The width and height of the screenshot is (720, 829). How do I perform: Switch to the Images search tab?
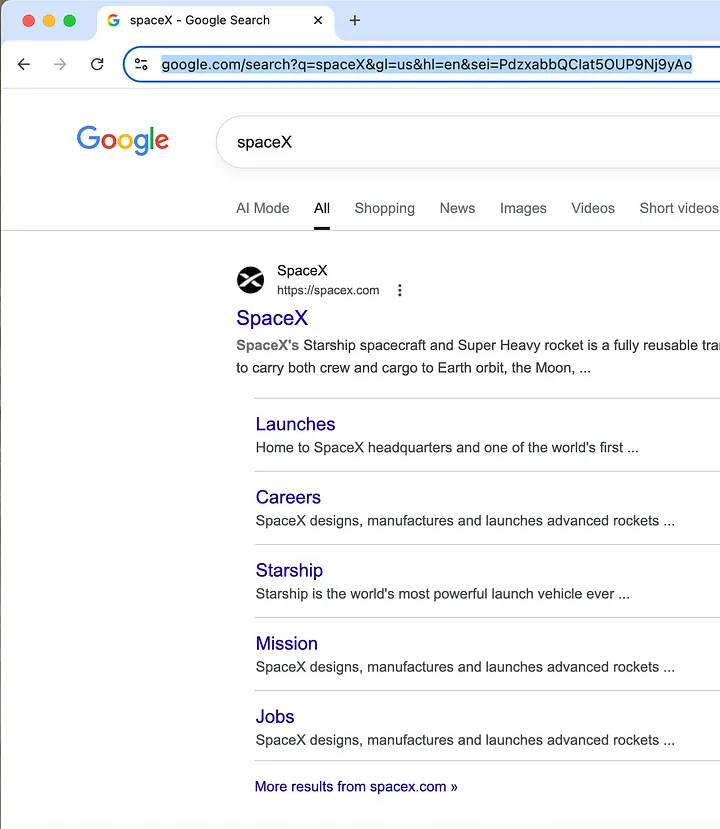point(523,208)
